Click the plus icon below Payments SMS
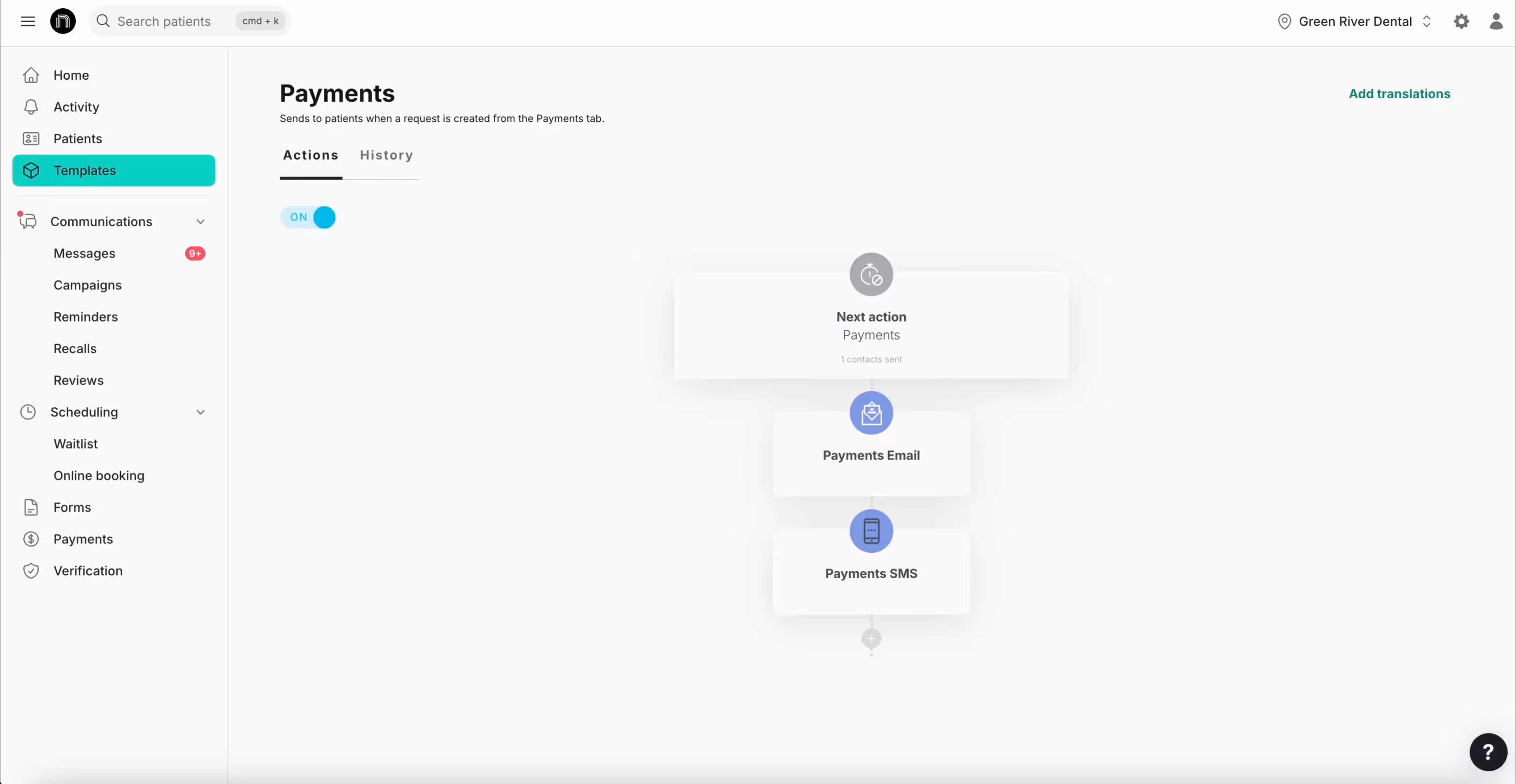 coord(871,639)
